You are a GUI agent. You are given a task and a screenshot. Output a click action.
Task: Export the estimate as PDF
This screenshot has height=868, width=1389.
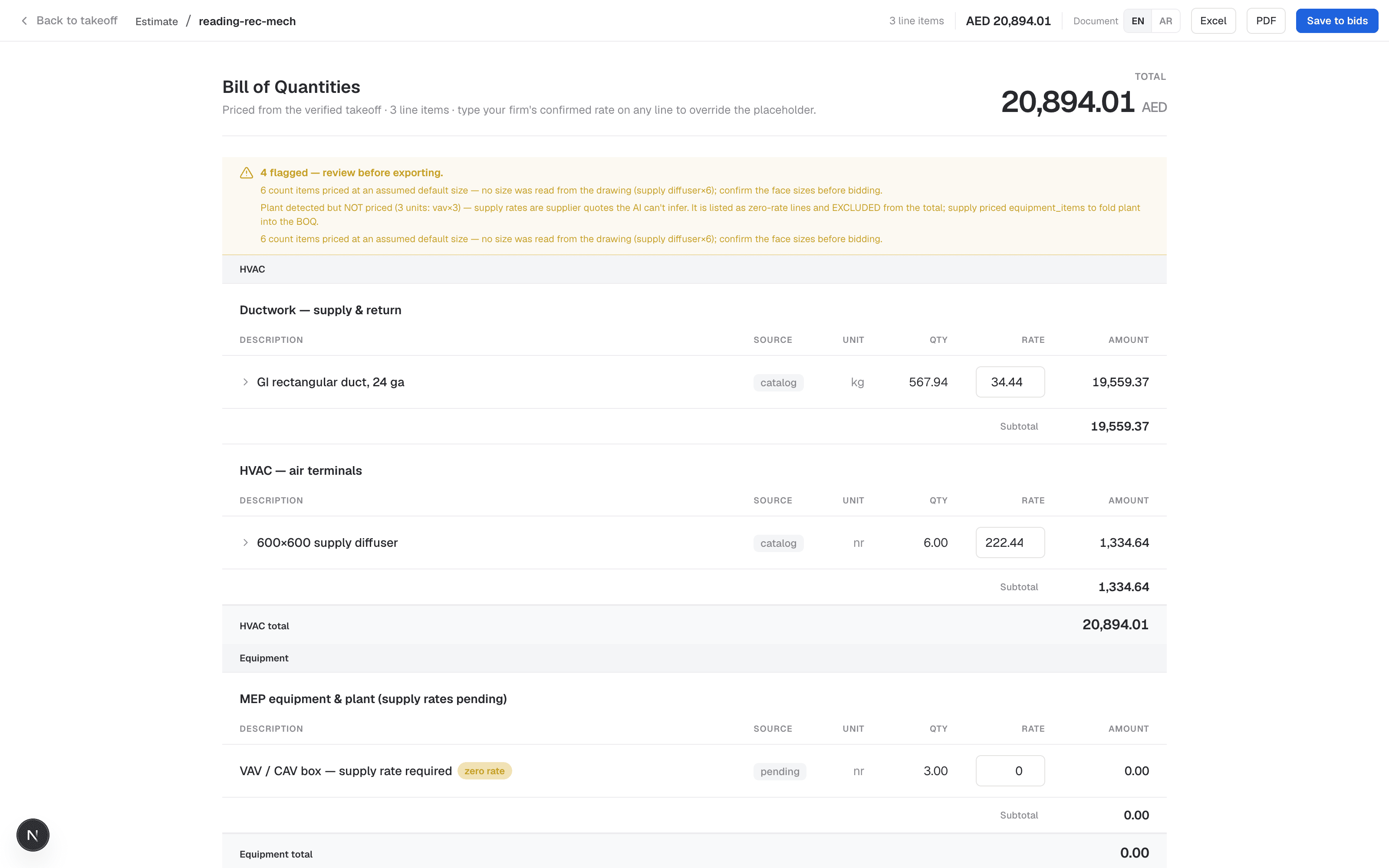click(x=1266, y=21)
